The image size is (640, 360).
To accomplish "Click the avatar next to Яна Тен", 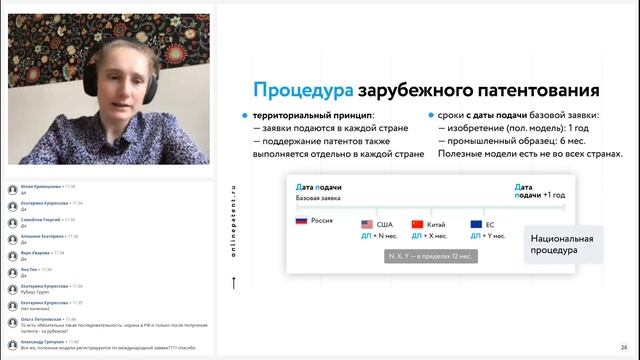I will click(13, 273).
